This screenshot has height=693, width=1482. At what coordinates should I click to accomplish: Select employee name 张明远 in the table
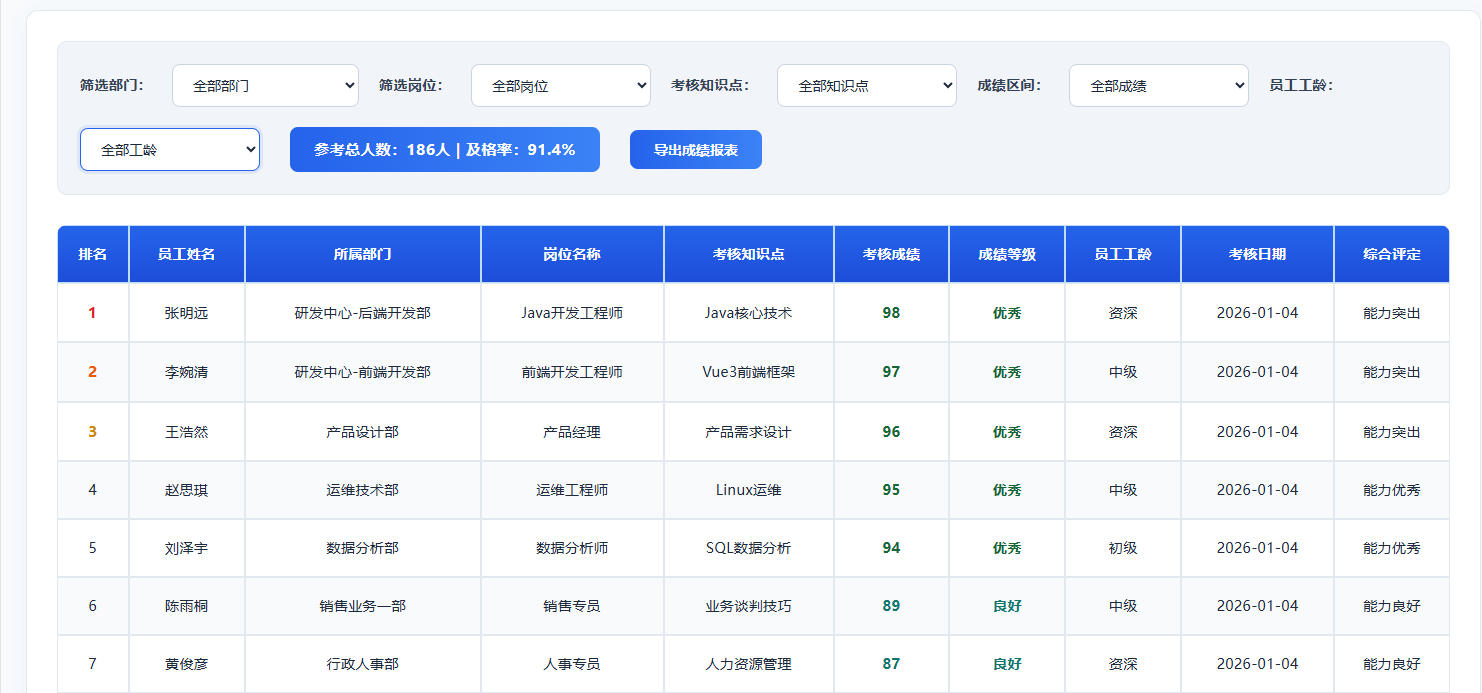tap(186, 313)
